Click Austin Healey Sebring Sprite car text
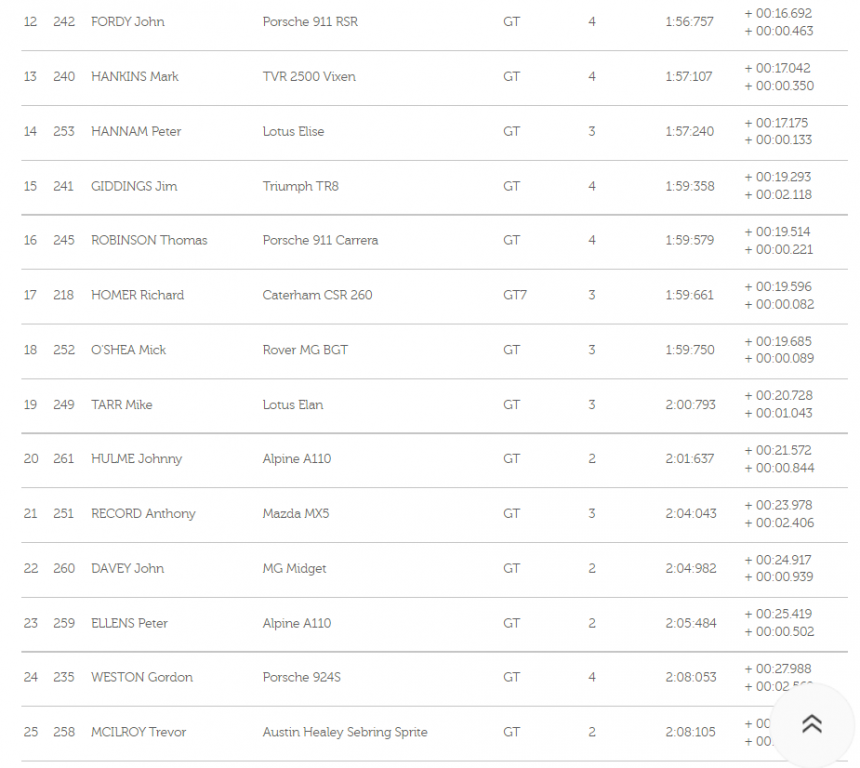This screenshot has height=768, width=860. (345, 733)
